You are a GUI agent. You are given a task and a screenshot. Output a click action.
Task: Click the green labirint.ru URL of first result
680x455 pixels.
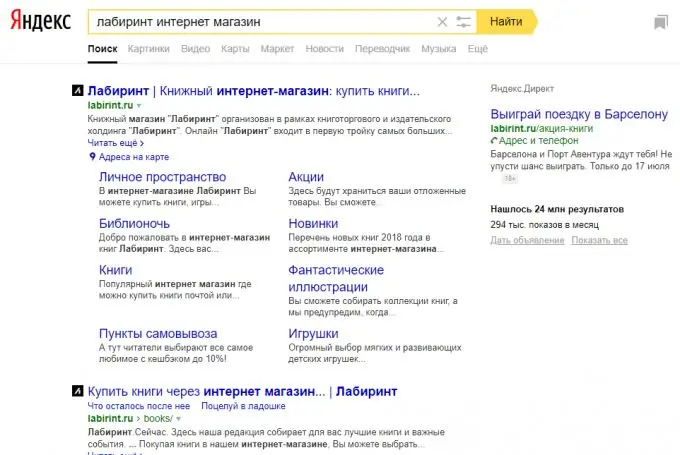pyautogui.click(x=110, y=105)
